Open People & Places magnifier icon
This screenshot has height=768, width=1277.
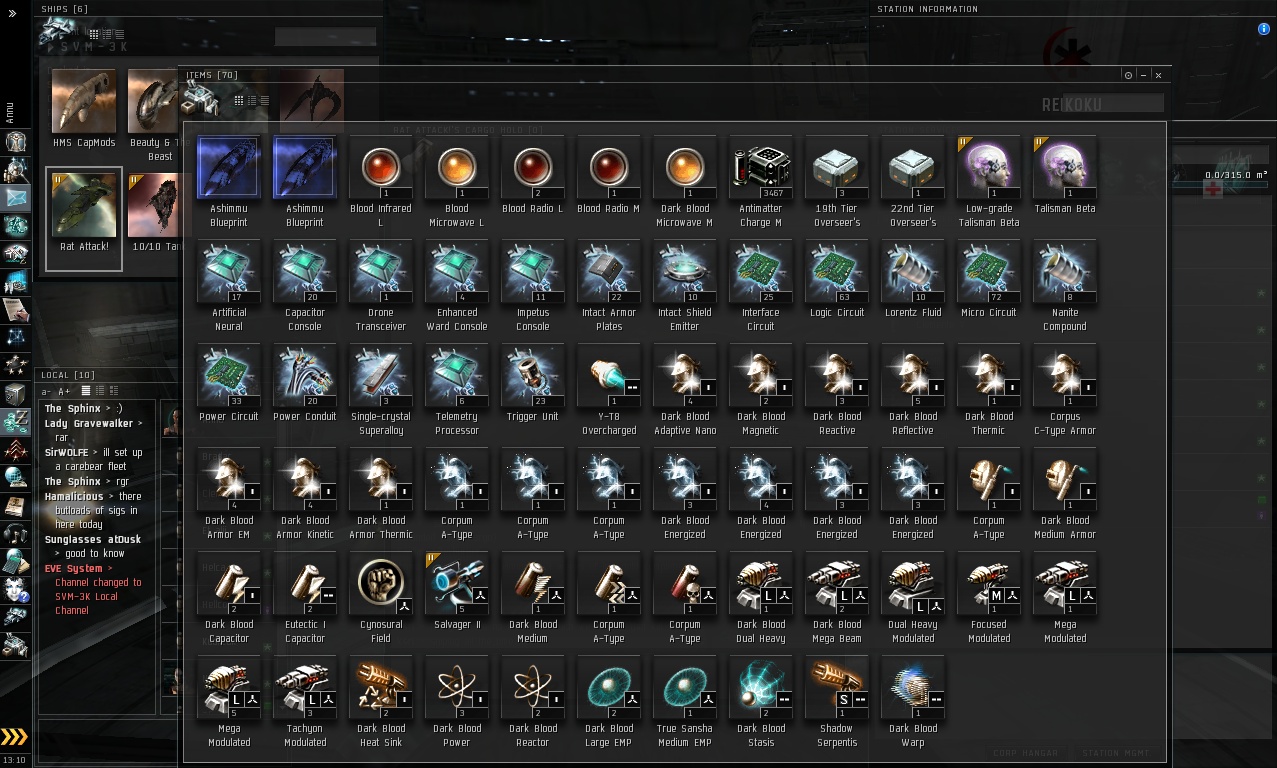pyautogui.click(x=15, y=169)
